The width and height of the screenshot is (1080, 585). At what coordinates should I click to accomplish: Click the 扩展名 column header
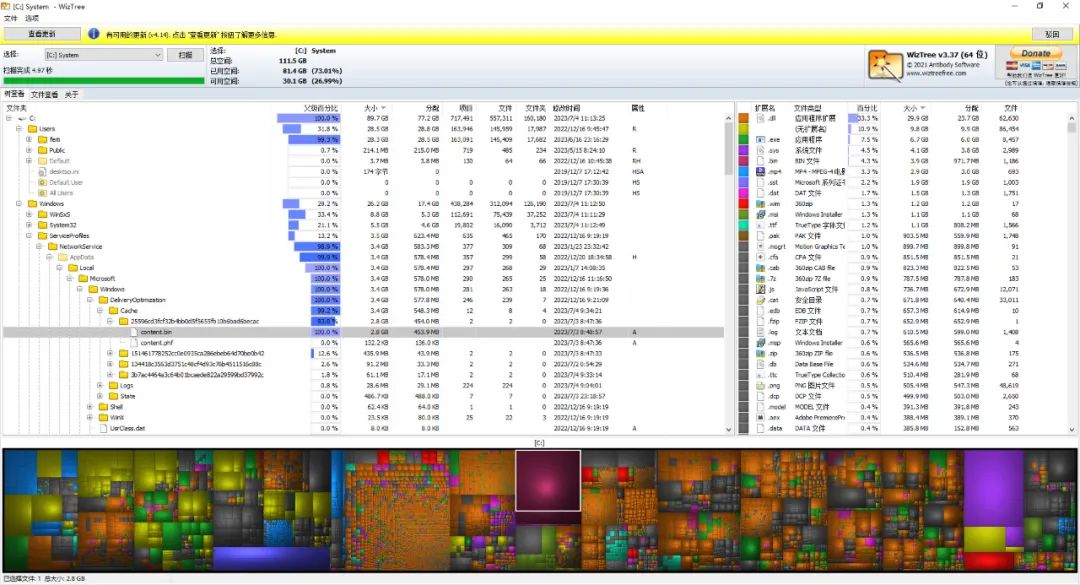[765, 108]
